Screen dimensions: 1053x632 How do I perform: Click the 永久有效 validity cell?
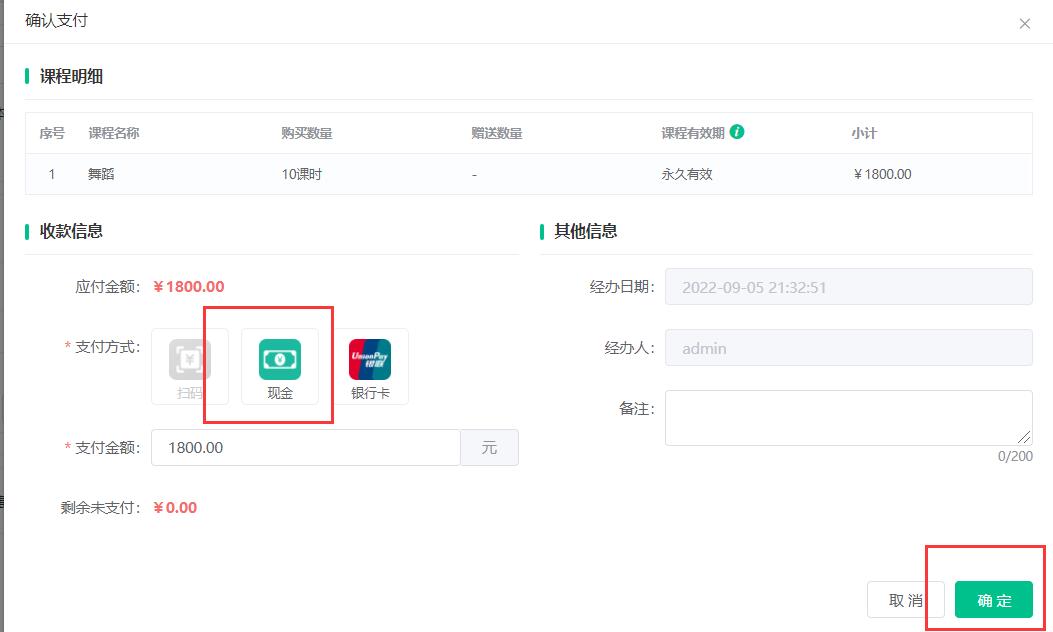pos(686,174)
